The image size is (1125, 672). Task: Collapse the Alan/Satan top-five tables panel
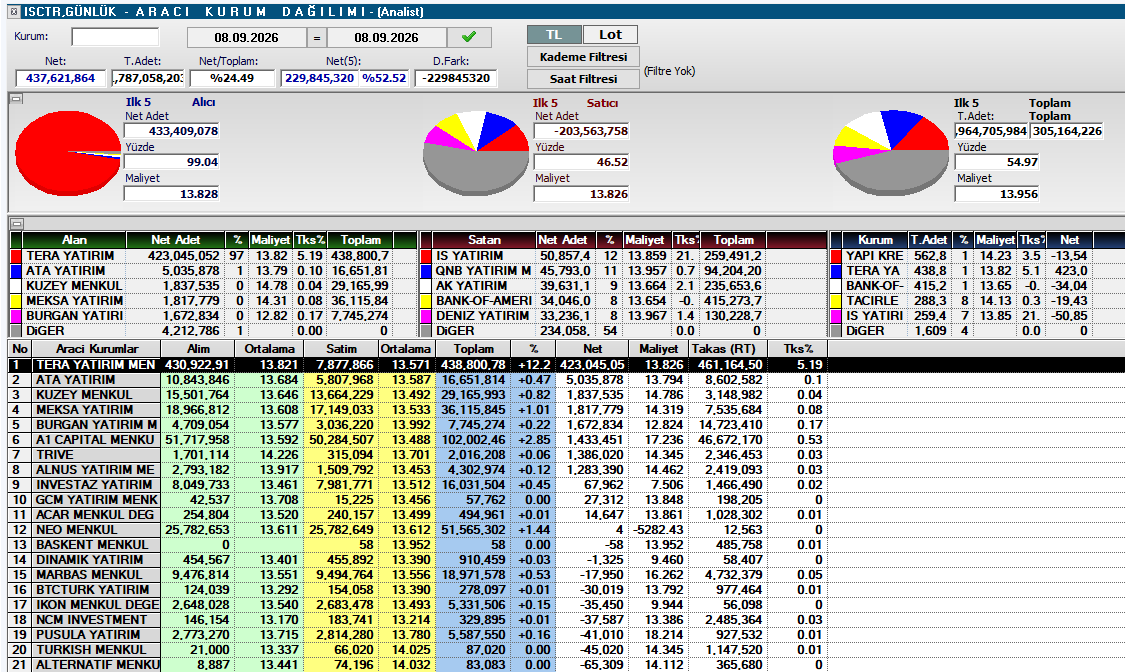pos(17,223)
